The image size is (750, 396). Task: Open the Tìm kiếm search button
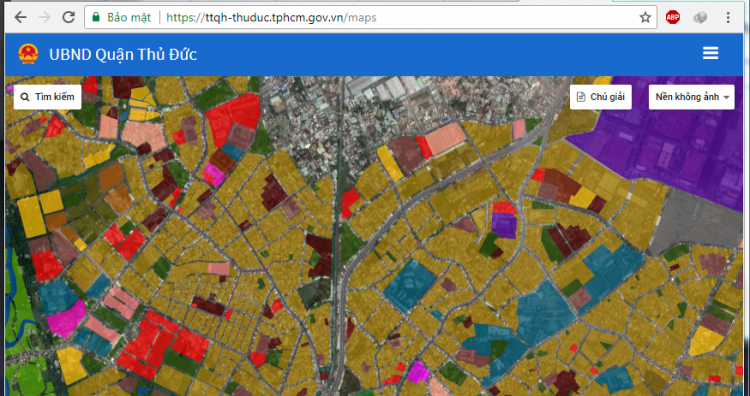[47, 97]
